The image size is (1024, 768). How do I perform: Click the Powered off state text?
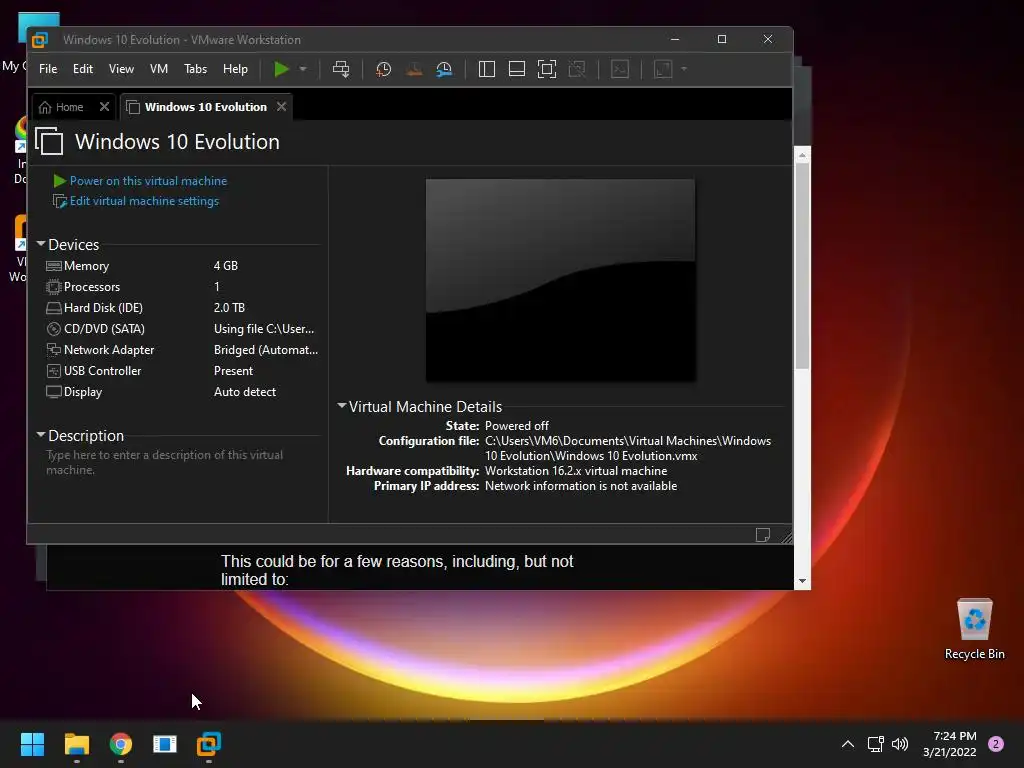517,426
